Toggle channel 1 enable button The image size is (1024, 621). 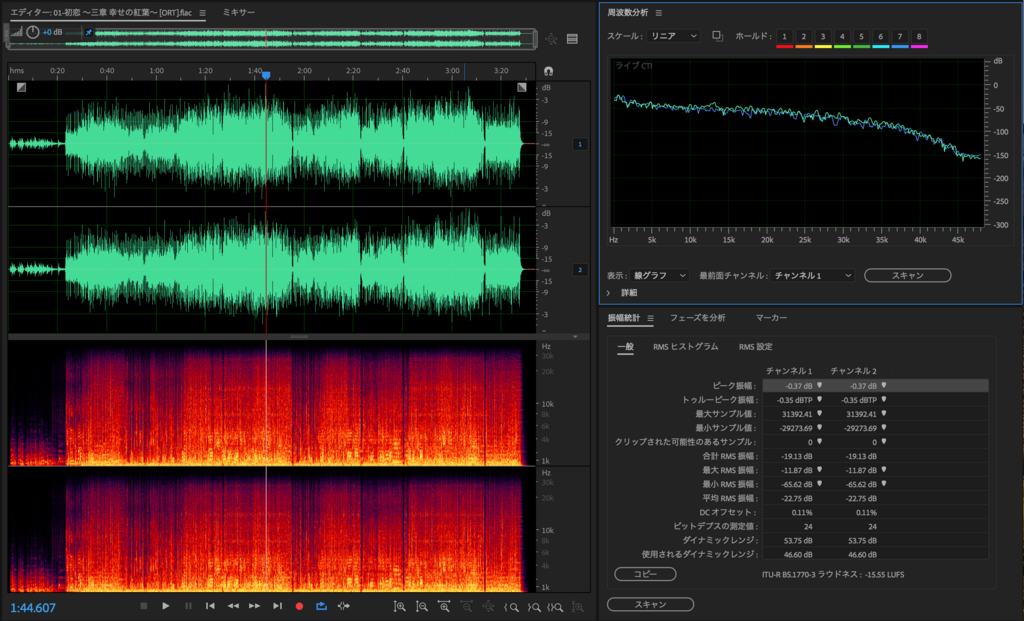click(x=579, y=144)
